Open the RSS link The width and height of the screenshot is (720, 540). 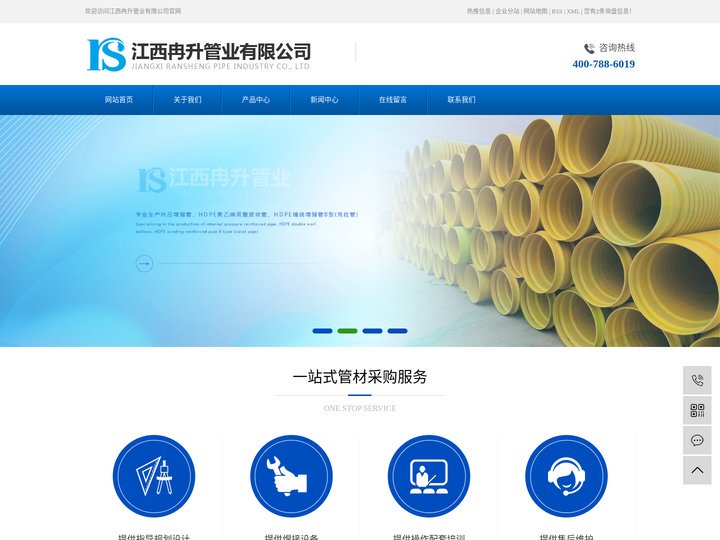point(557,11)
